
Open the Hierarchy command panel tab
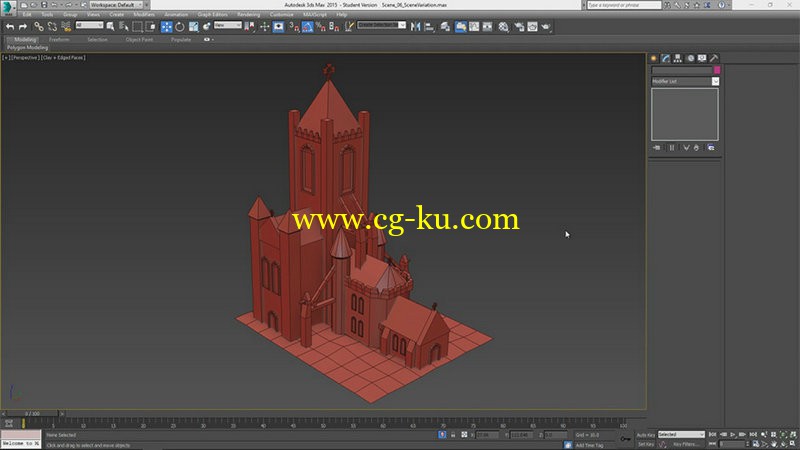[678, 58]
